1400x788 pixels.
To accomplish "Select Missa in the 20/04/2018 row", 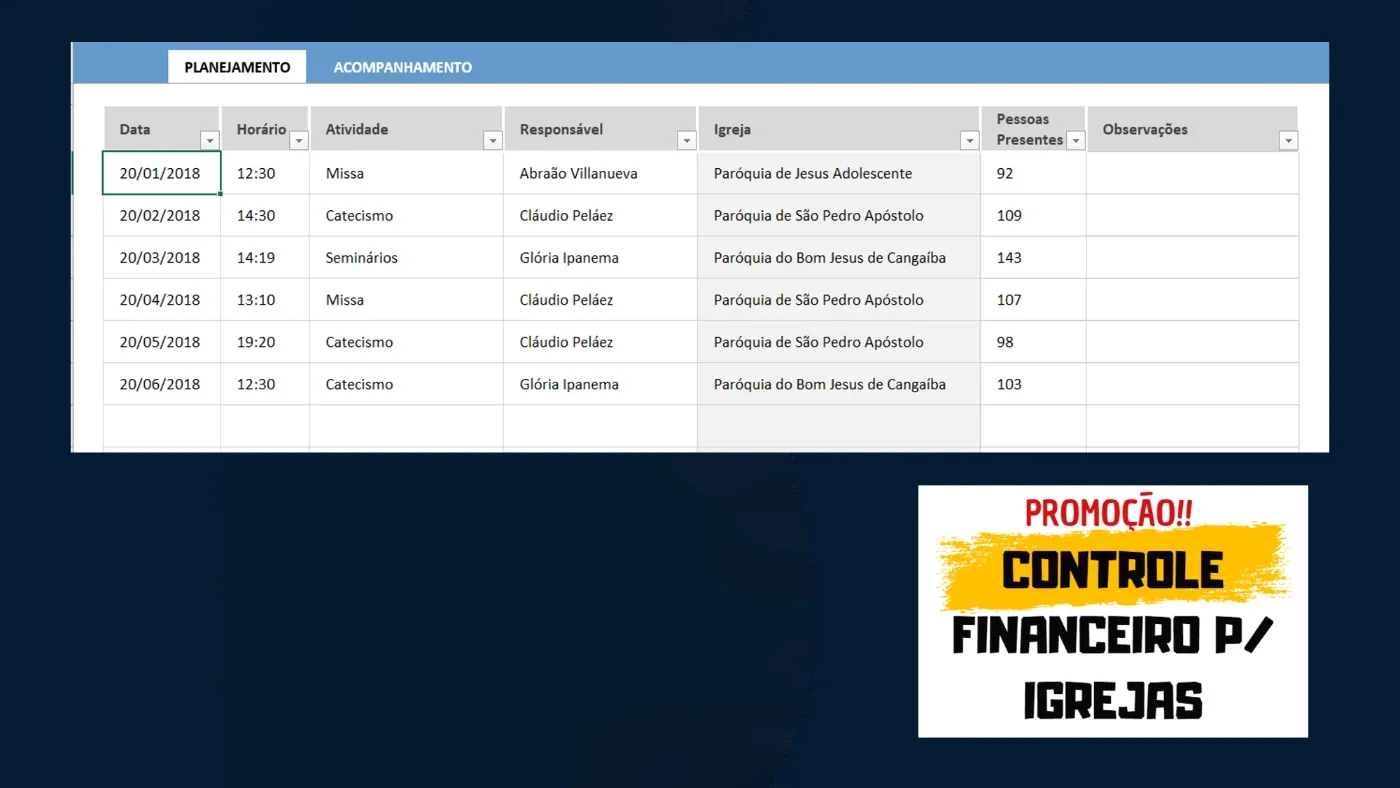I will [x=406, y=300].
